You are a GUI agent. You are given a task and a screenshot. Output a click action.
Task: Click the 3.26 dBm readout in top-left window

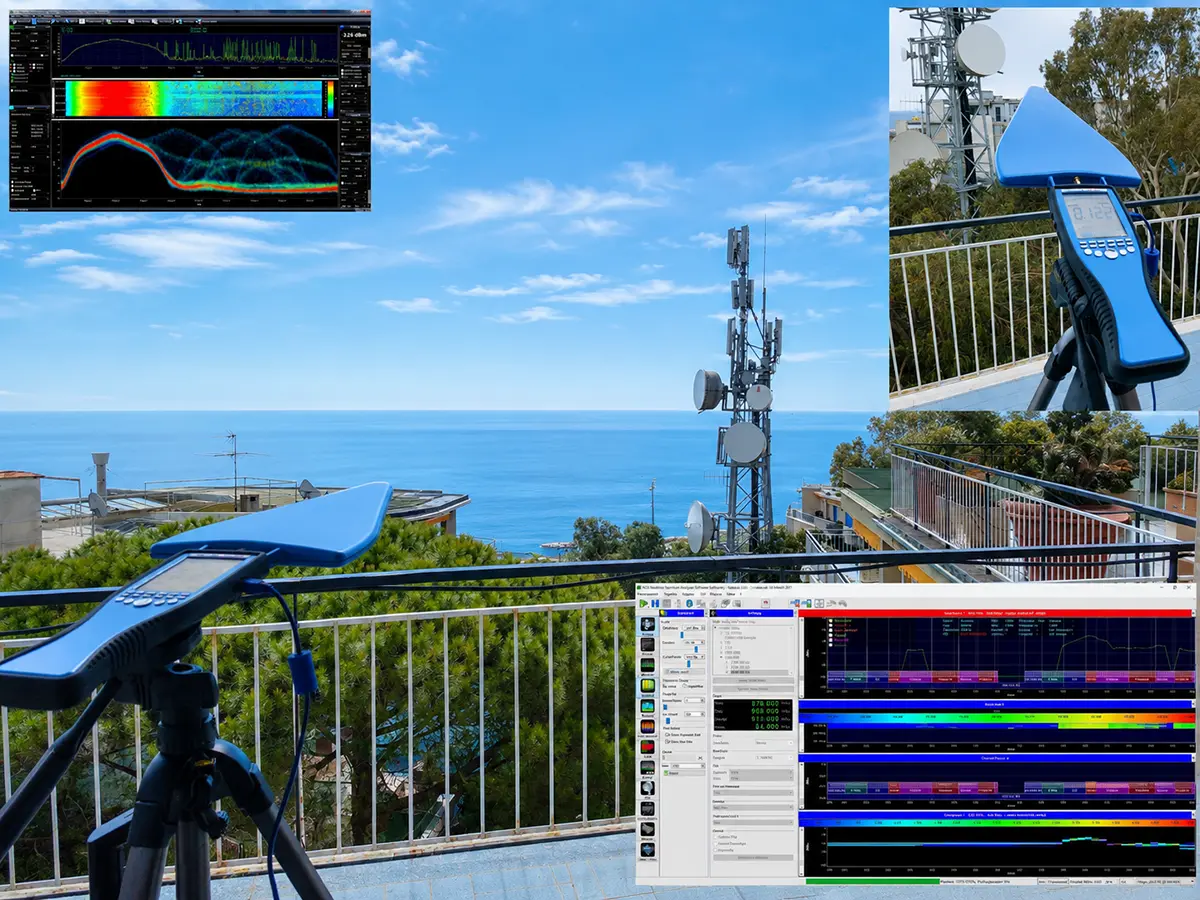(355, 35)
